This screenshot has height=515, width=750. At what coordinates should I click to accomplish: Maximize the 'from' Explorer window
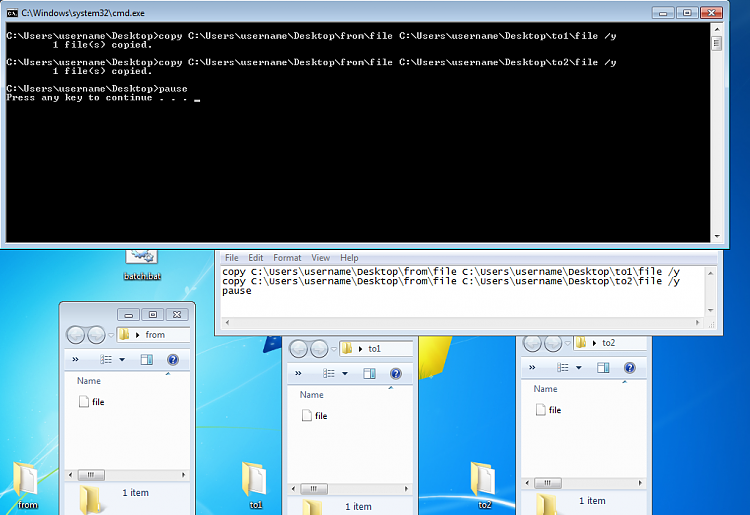(x=153, y=315)
